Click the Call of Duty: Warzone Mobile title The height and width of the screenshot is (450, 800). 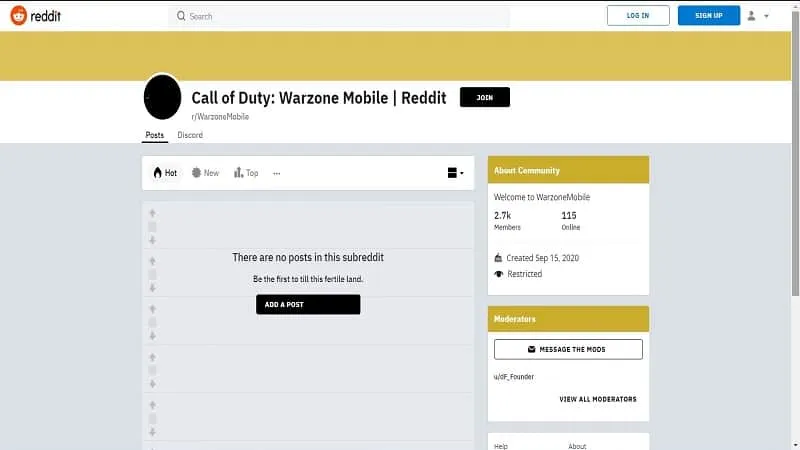point(319,97)
